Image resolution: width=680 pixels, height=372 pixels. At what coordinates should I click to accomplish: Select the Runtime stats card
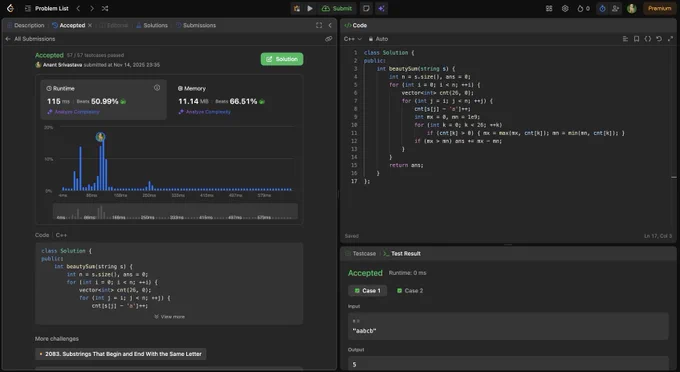tap(104, 100)
